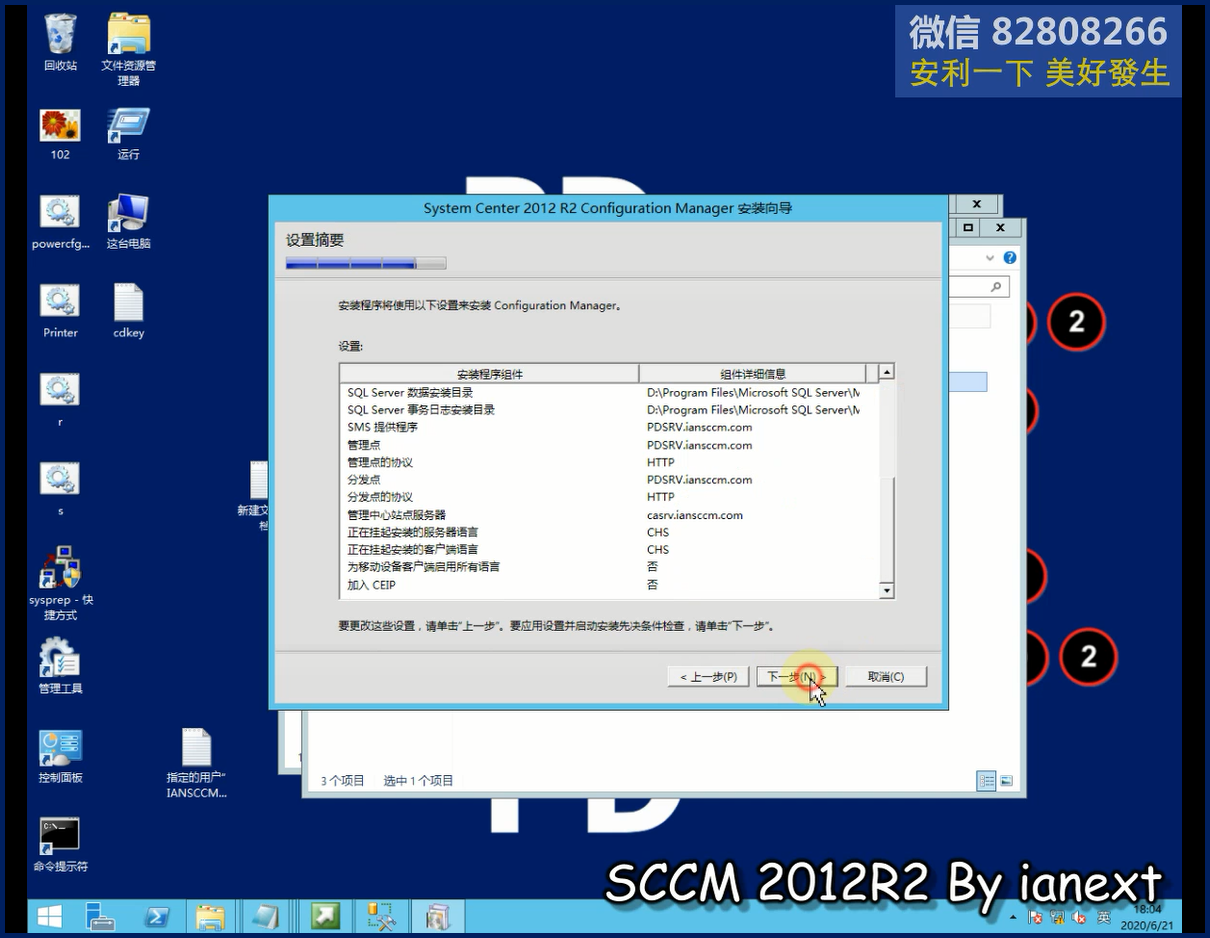The height and width of the screenshot is (938, 1210).
Task: Select the sysprep 快捷方式 shortcut icon
Action: click(x=60, y=583)
